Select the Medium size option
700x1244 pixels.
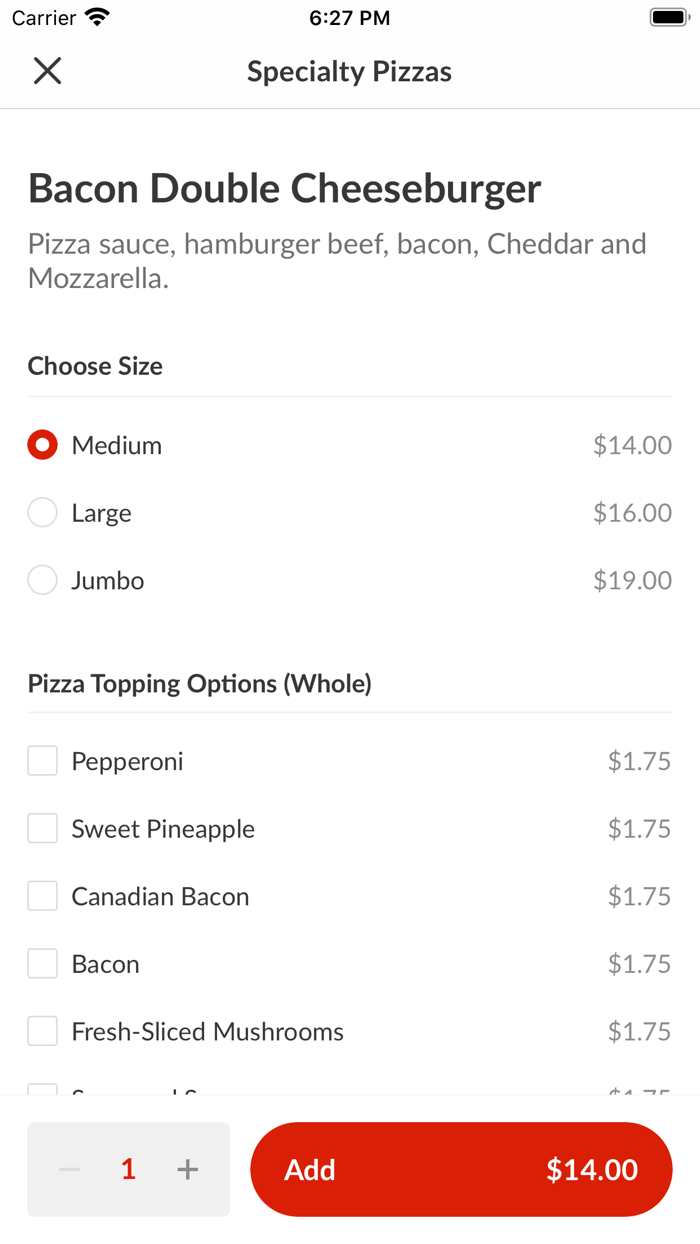41,444
